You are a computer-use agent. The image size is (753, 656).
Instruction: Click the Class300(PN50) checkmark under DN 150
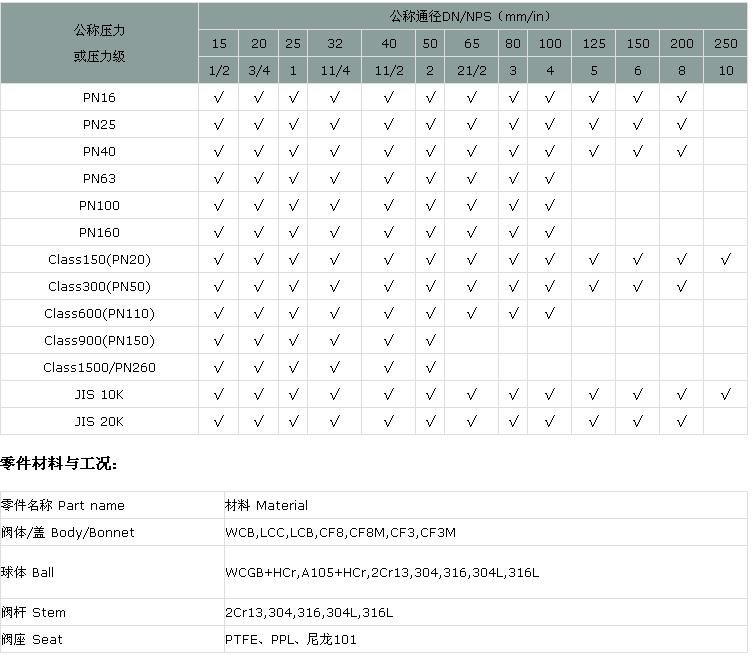(x=637, y=287)
